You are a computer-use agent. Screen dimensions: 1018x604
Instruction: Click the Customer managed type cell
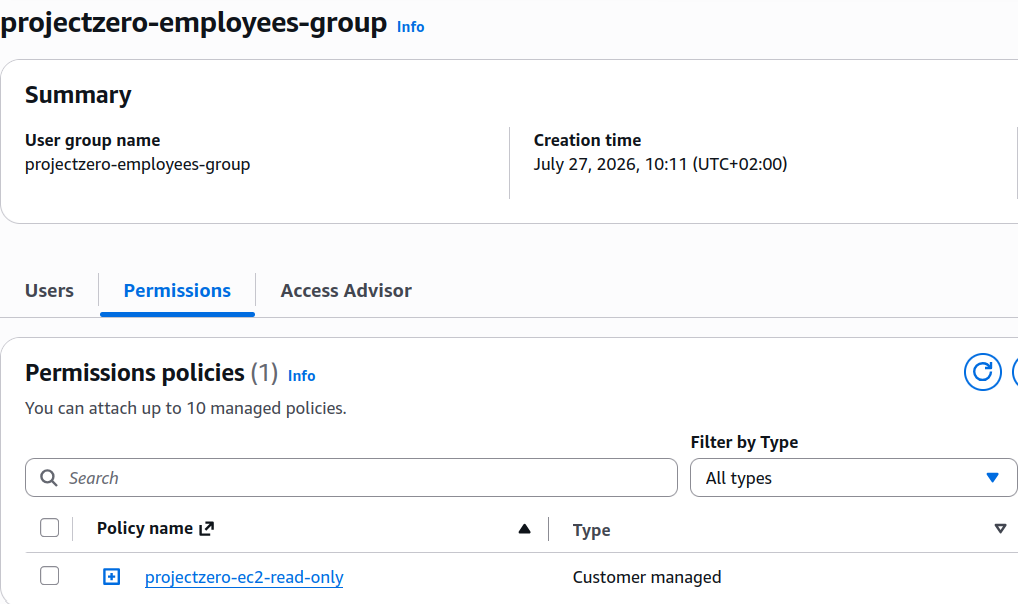(x=647, y=577)
